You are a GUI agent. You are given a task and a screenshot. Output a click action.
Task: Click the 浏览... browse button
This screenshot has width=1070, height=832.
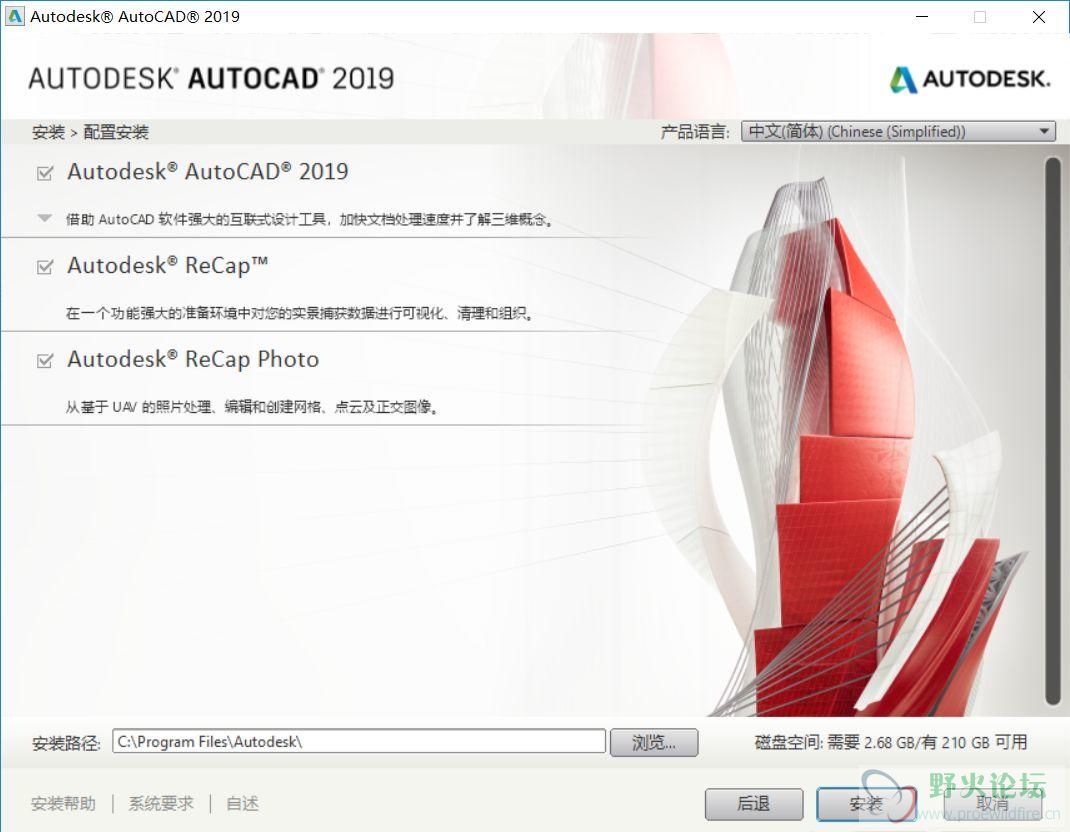tap(654, 742)
